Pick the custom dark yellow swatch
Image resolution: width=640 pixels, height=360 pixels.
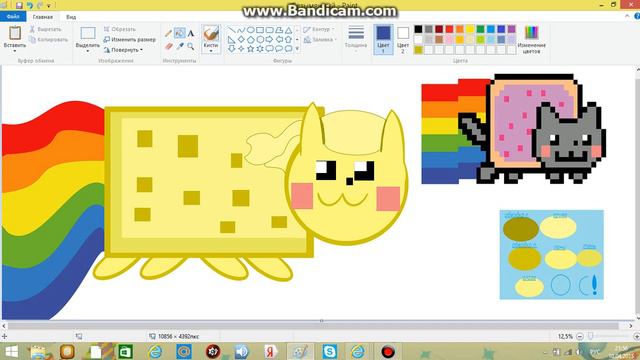click(418, 50)
